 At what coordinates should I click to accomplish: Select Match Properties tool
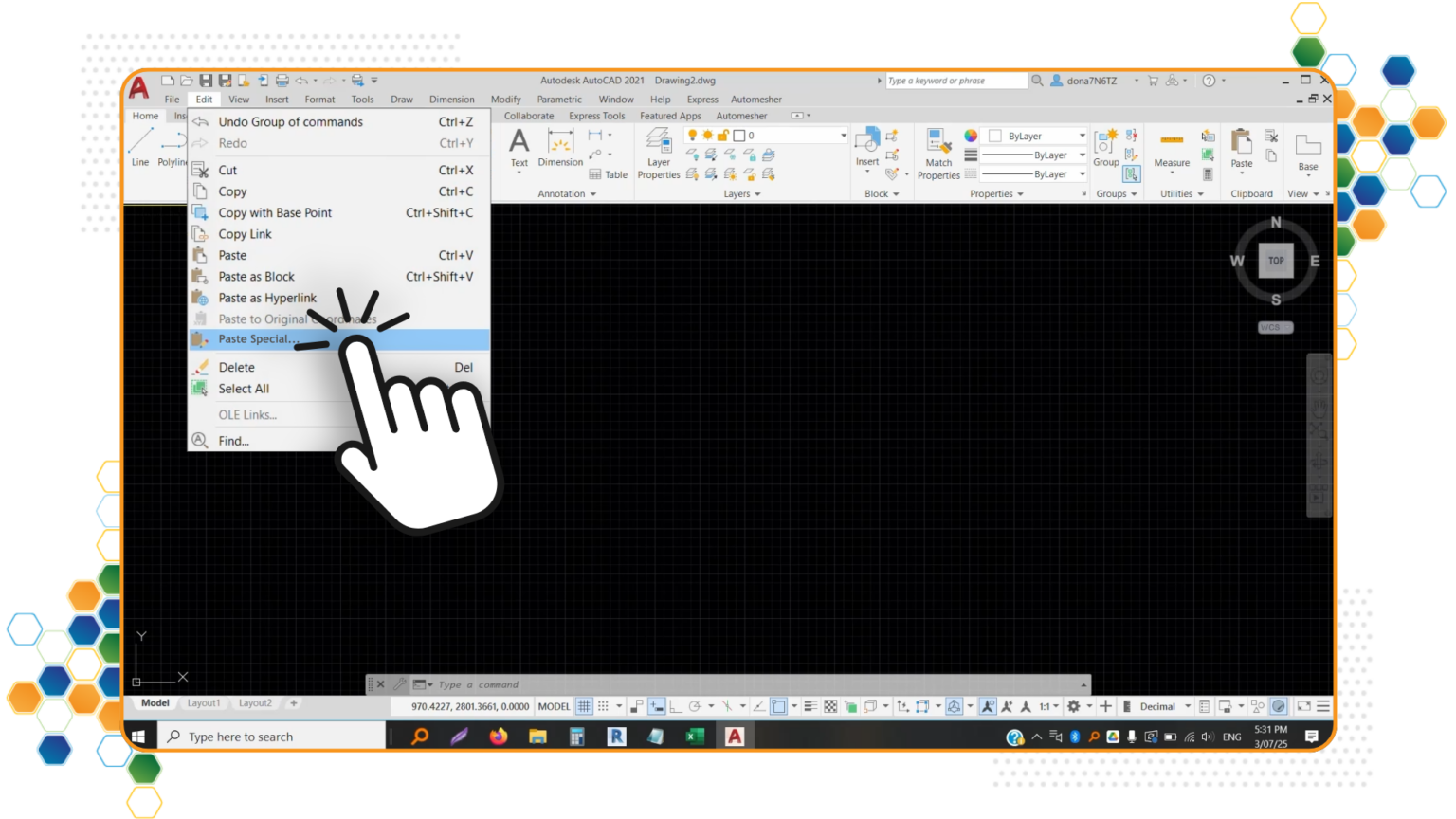click(938, 154)
